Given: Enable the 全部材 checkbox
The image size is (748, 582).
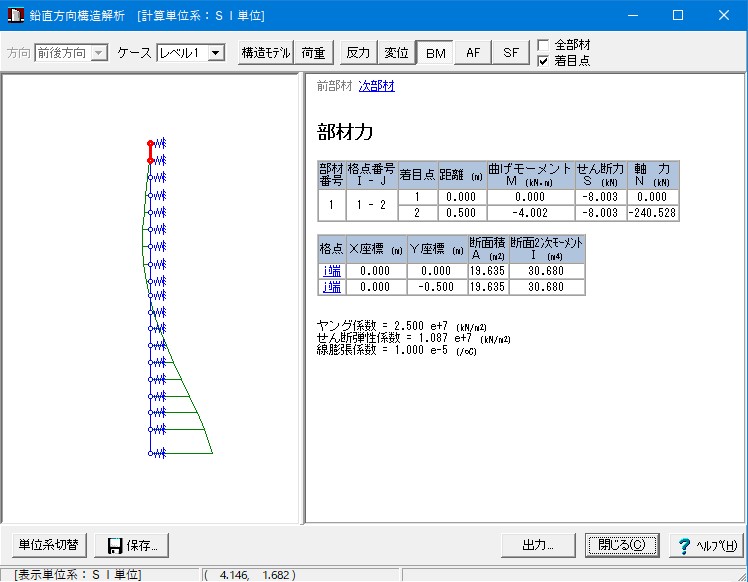Looking at the screenshot, I should [x=543, y=45].
